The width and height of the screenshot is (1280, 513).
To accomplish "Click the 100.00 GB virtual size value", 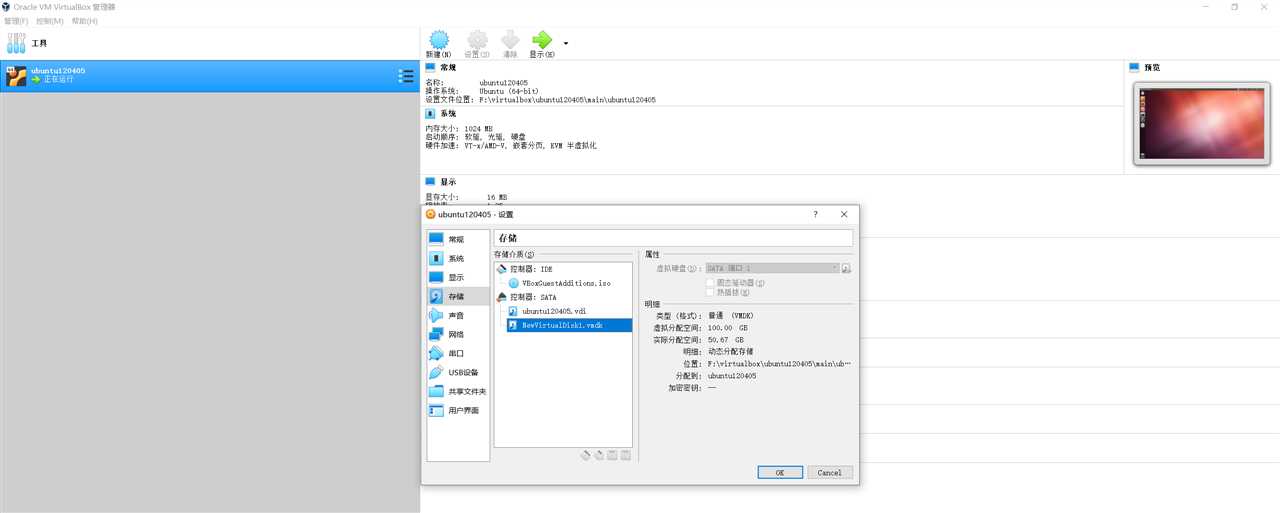I will point(728,328).
